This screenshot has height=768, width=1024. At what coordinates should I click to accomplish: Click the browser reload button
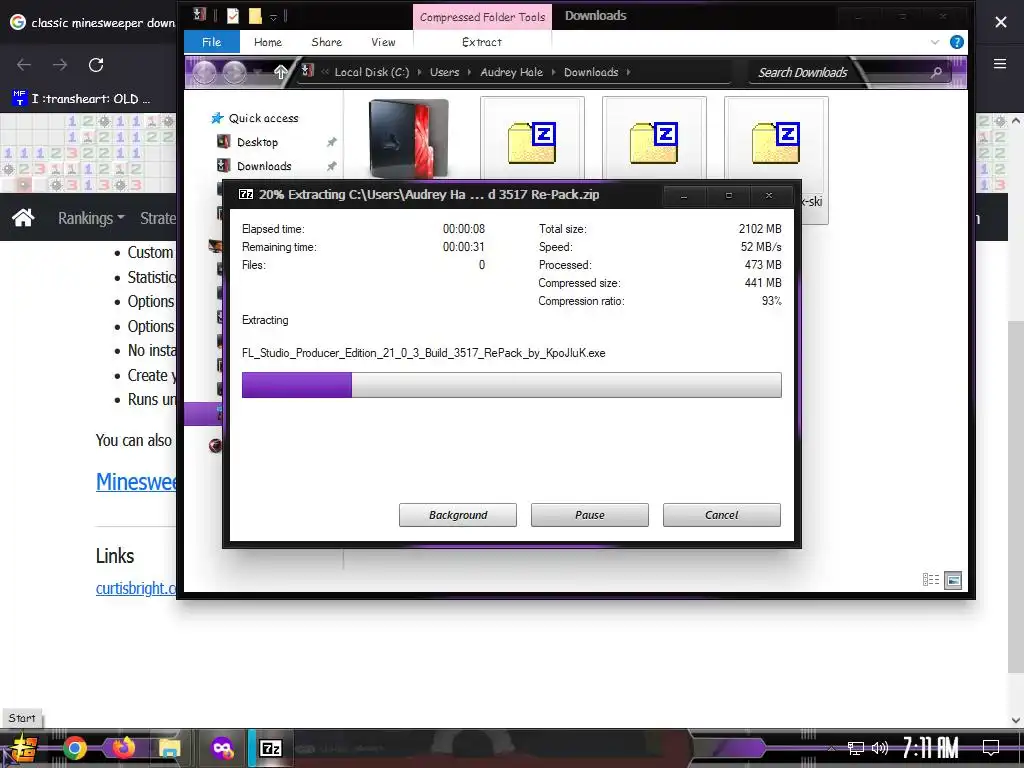click(x=96, y=65)
